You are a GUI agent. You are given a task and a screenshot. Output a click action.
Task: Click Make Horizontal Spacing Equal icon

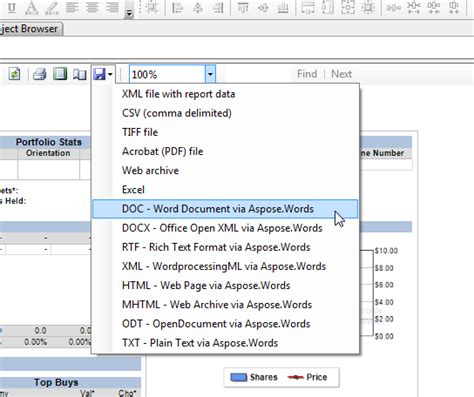394,7
